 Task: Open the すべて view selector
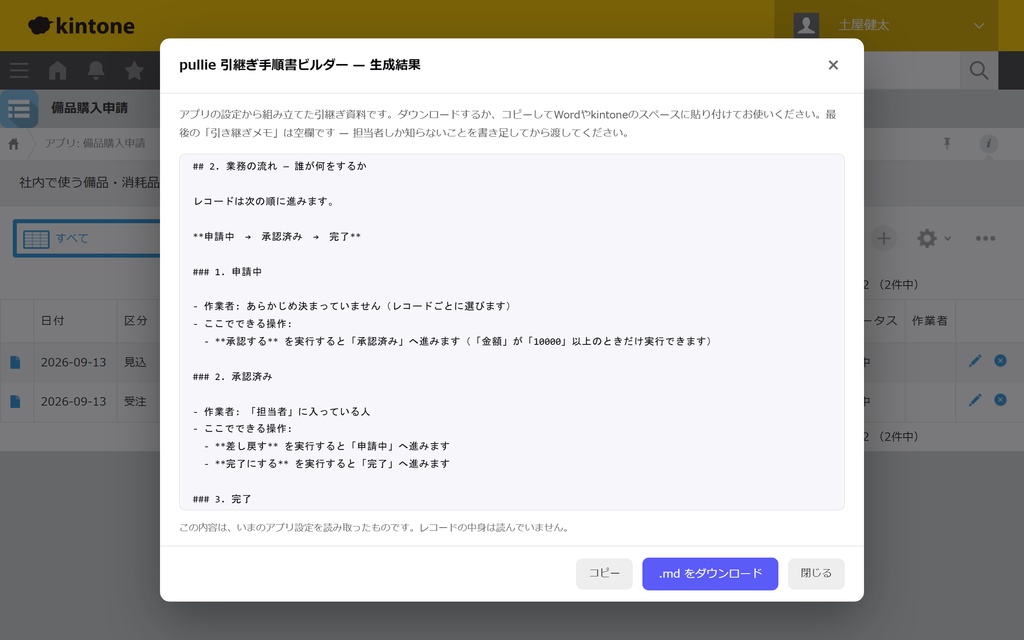coord(87,238)
